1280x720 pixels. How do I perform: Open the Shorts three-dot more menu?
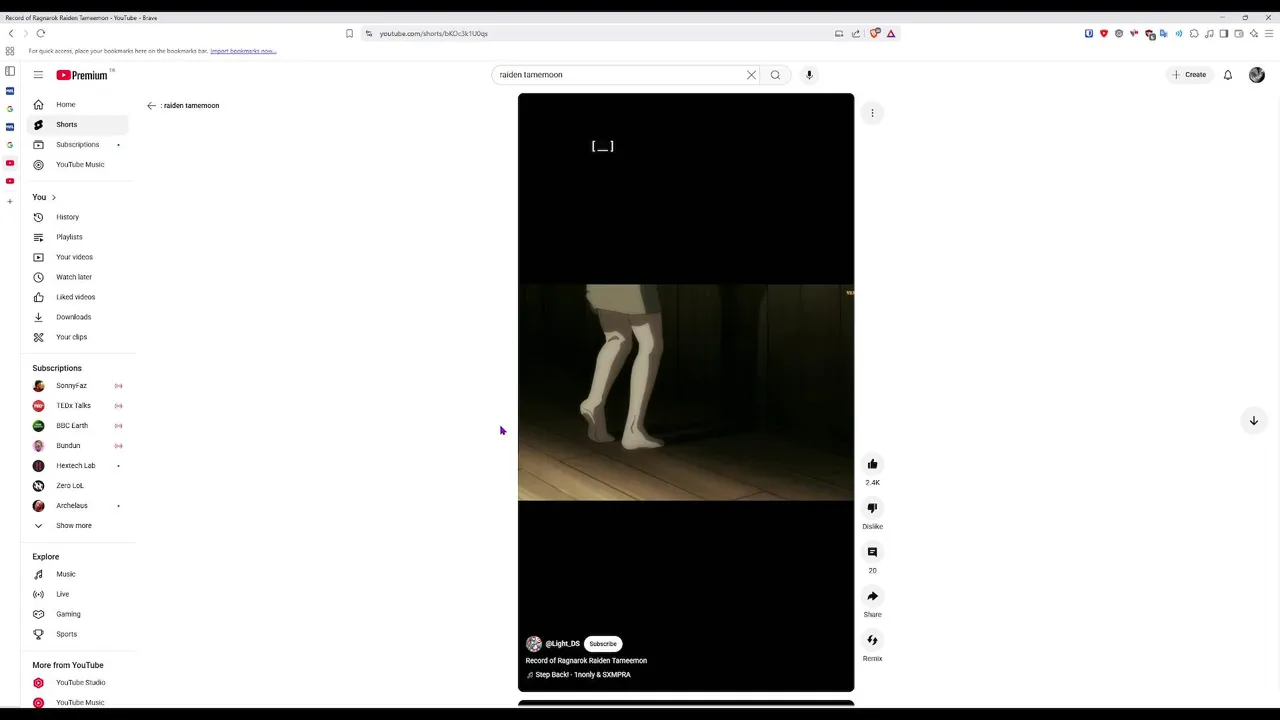[872, 113]
